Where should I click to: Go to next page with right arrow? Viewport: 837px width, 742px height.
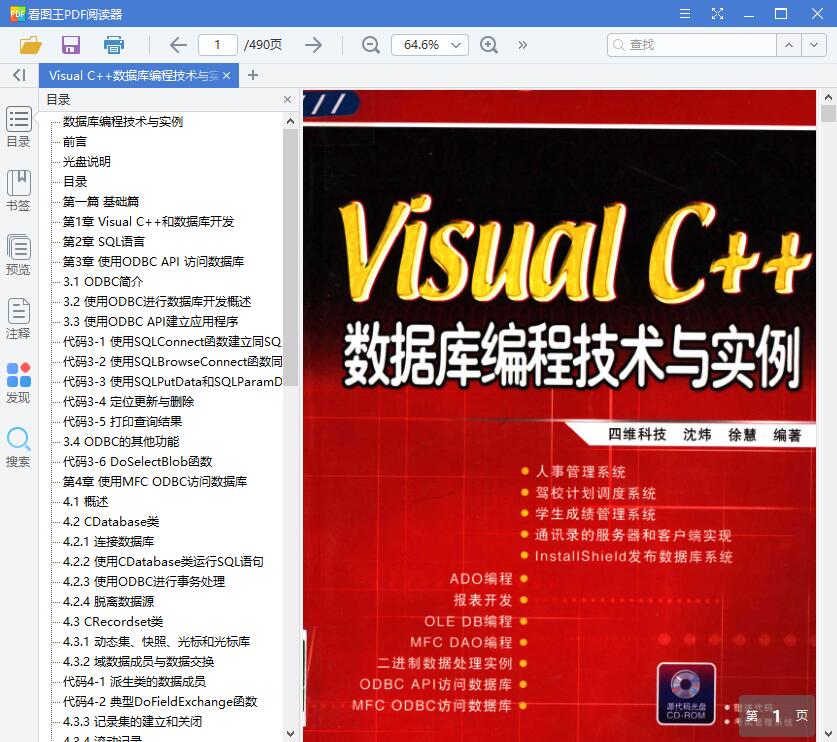click(x=313, y=45)
